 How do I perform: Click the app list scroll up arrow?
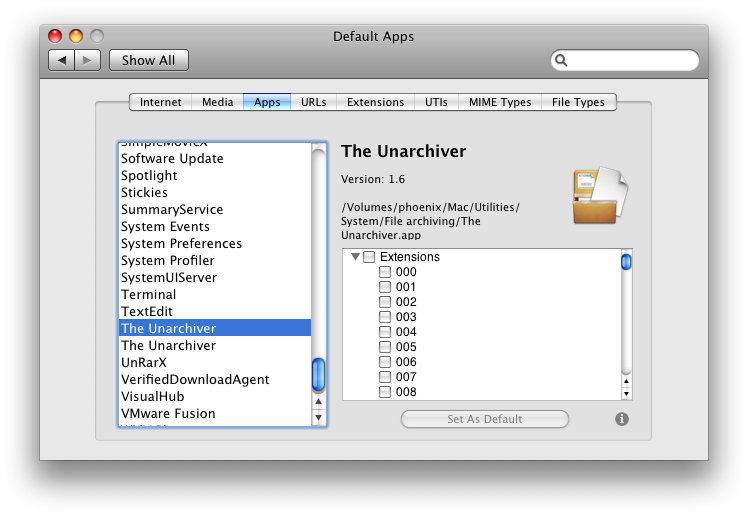click(318, 402)
